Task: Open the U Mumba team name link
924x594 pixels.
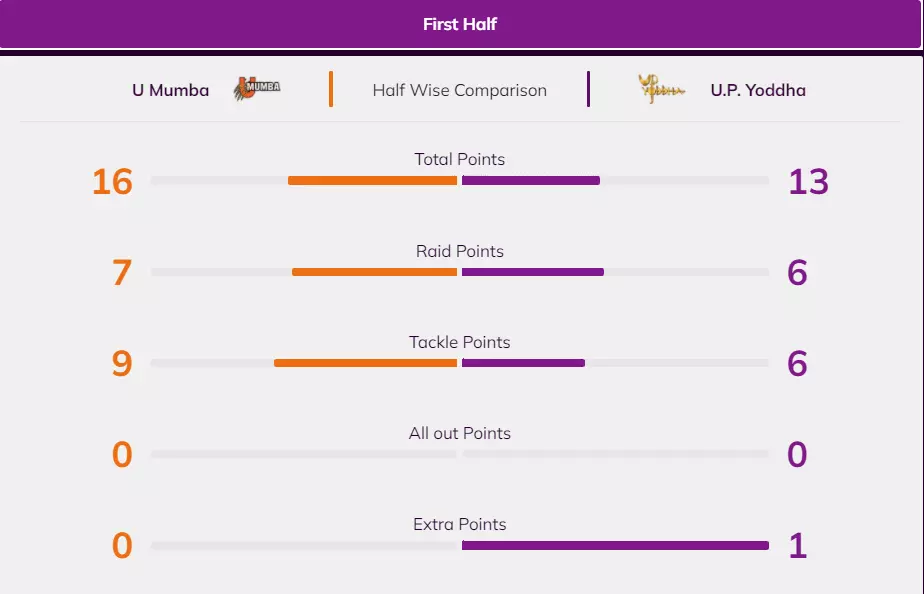Action: tap(170, 90)
